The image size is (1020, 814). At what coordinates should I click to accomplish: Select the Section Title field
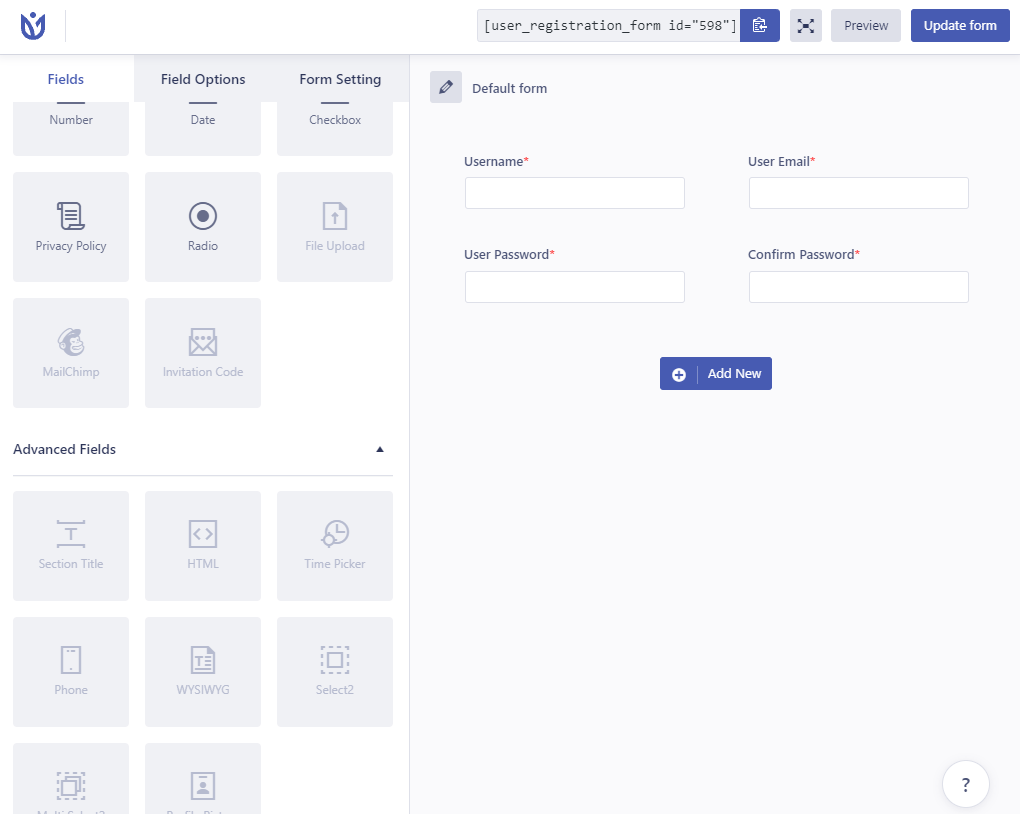click(x=71, y=545)
